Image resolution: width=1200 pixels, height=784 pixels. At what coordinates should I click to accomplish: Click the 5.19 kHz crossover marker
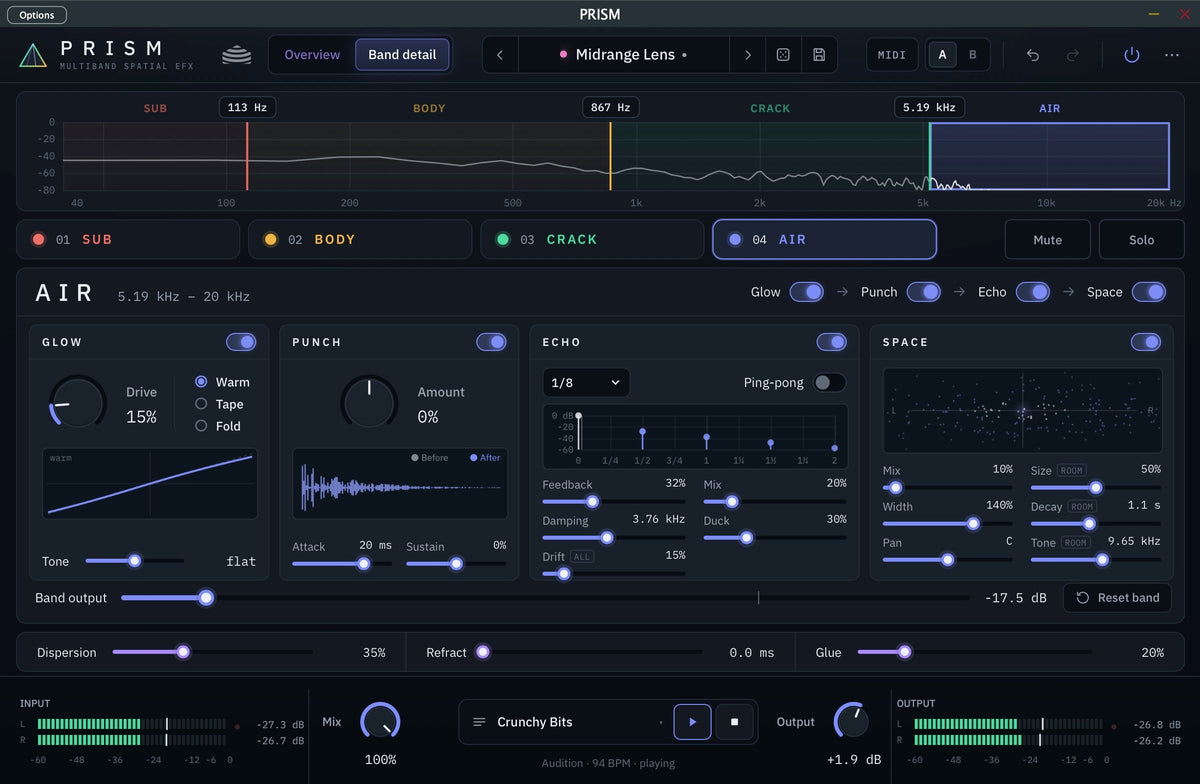click(929, 108)
